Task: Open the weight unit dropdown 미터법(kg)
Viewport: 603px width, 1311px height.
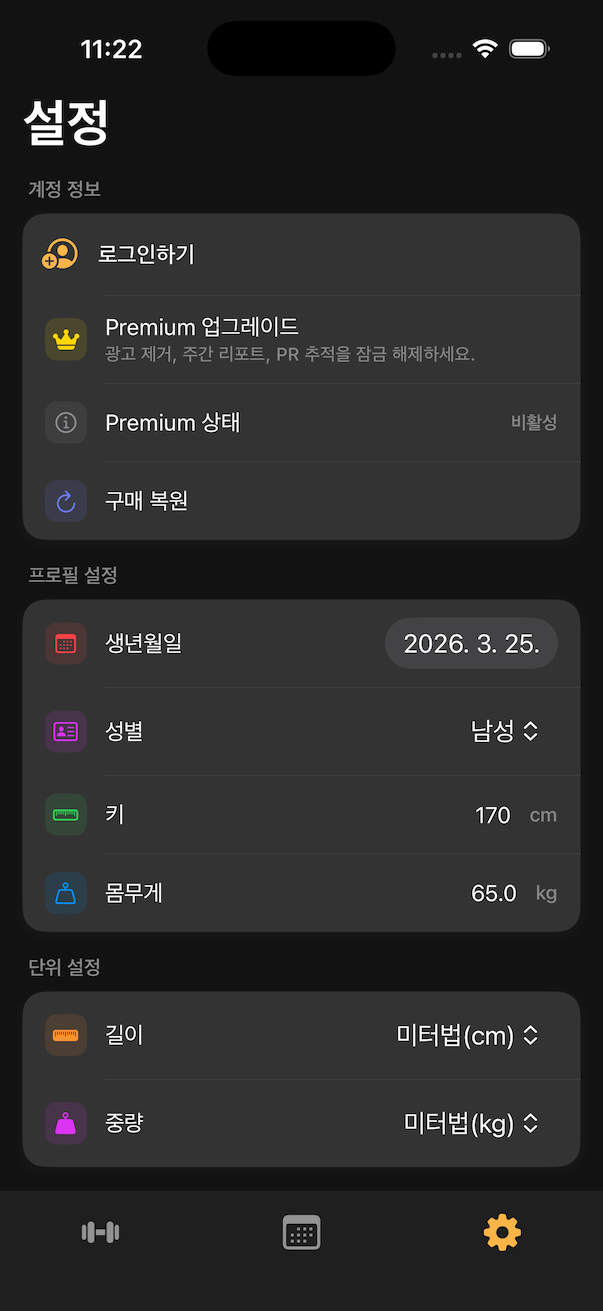Action: click(471, 1123)
